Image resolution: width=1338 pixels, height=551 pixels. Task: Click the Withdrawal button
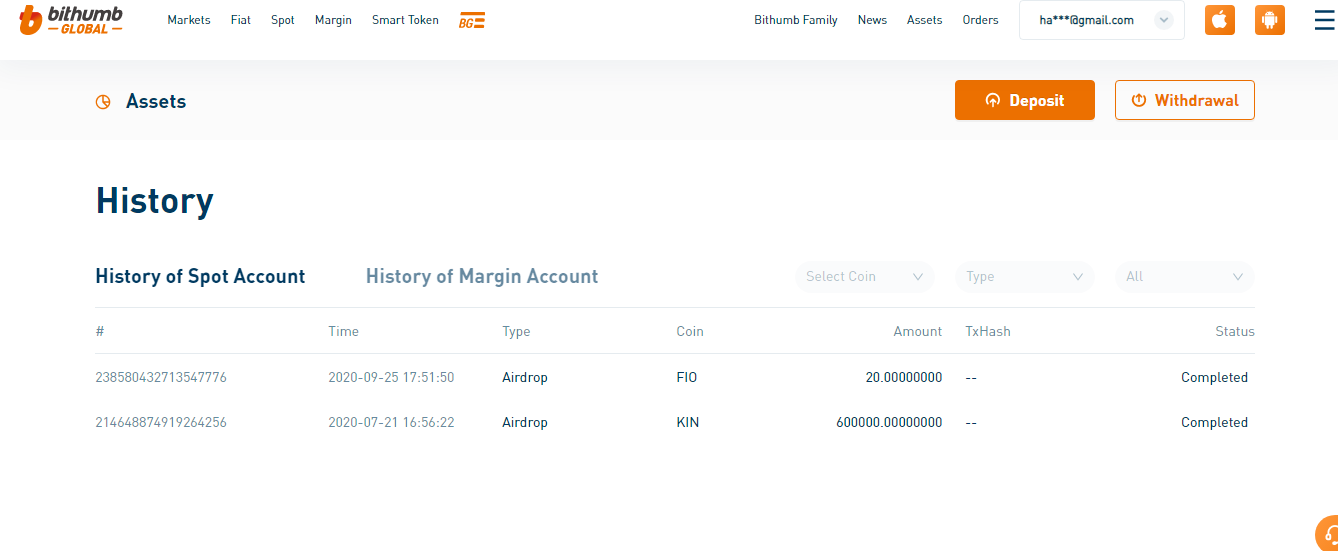(x=1184, y=100)
